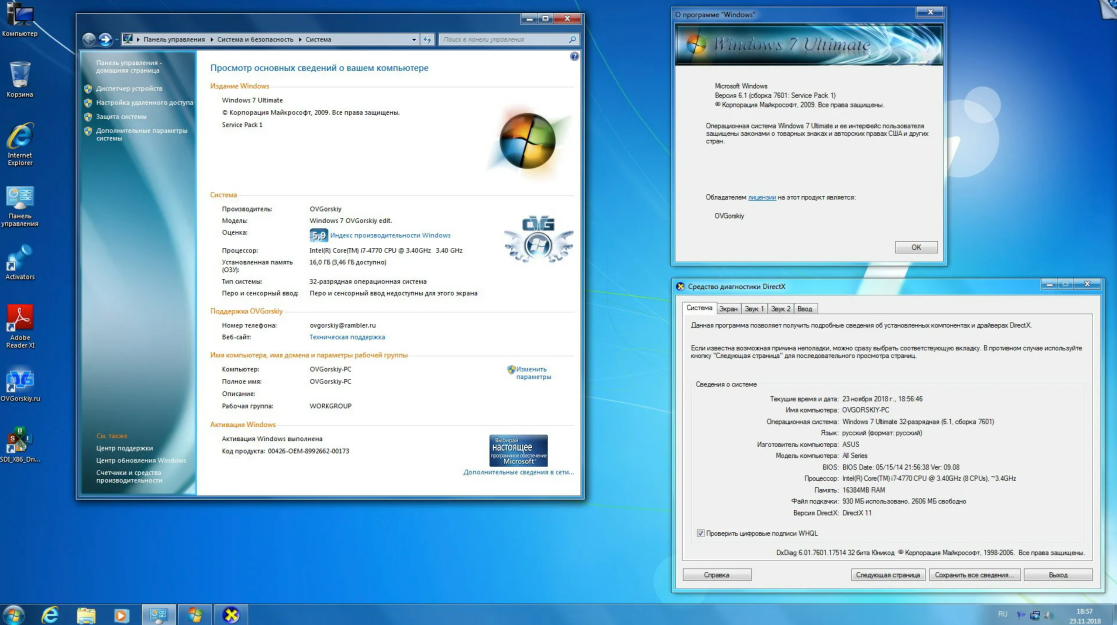1117x625 pixels.
Task: Click the Выход button in DirectX
Action: [x=1058, y=575]
